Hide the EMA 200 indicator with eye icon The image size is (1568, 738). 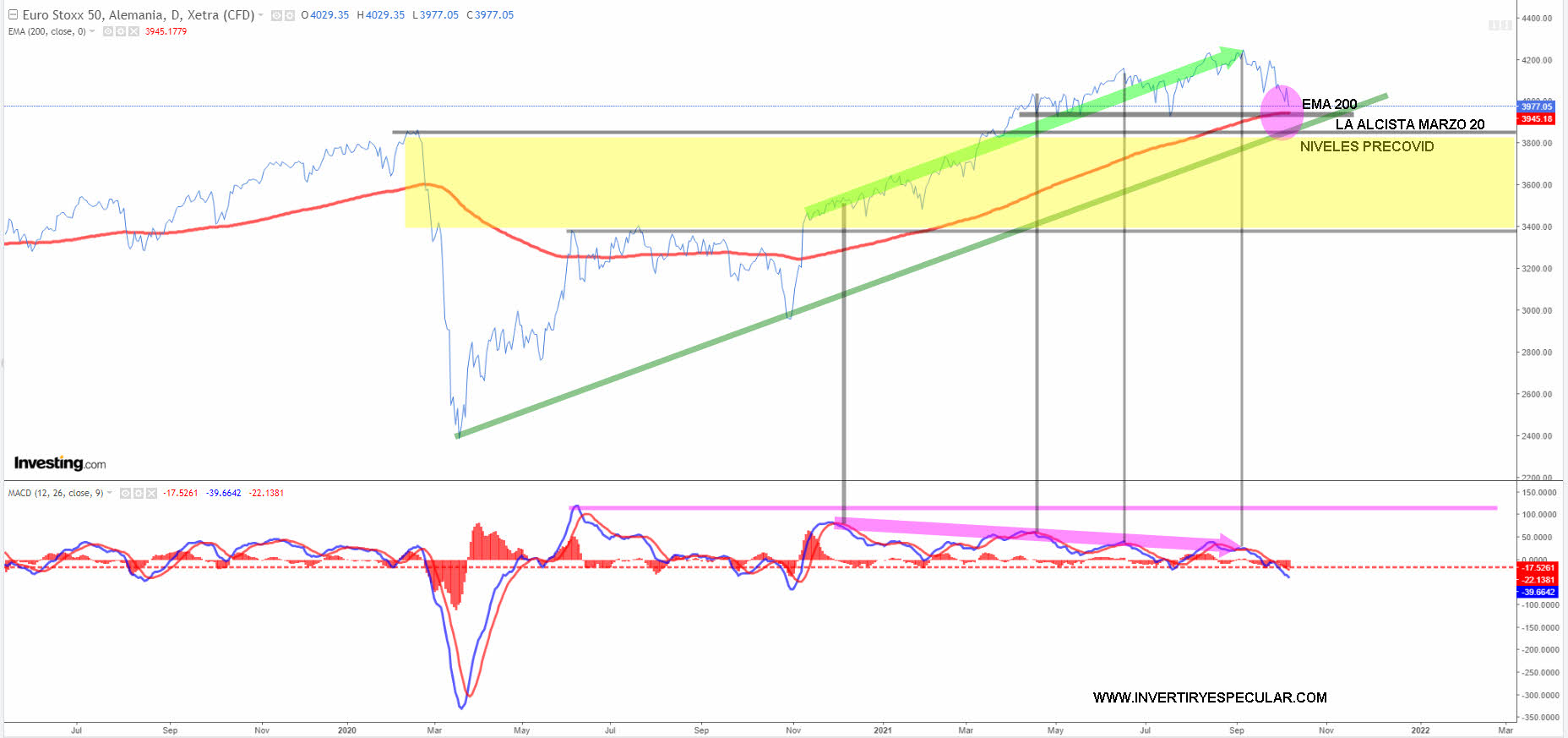coord(108,31)
